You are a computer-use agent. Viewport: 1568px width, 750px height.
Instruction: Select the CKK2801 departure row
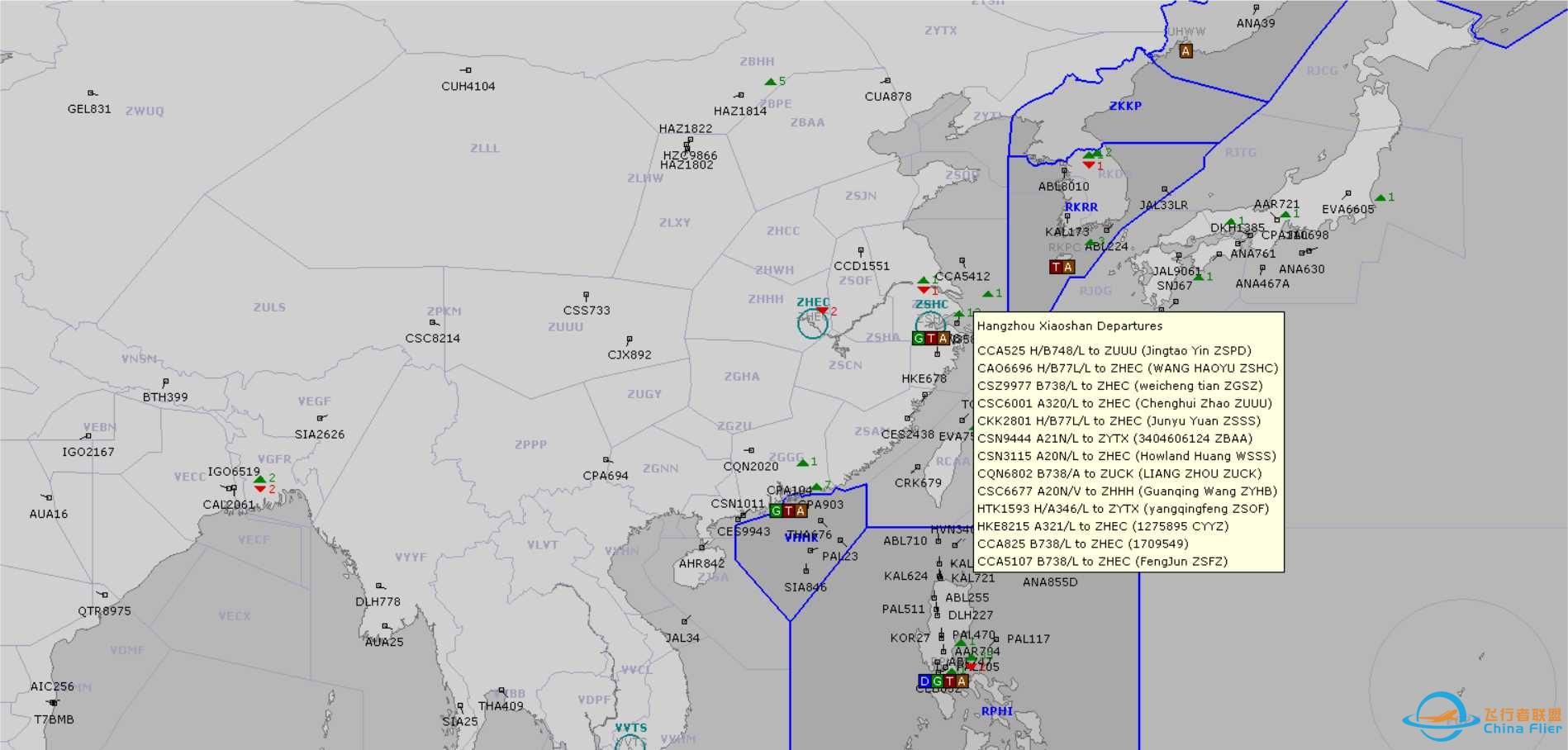tap(1119, 420)
